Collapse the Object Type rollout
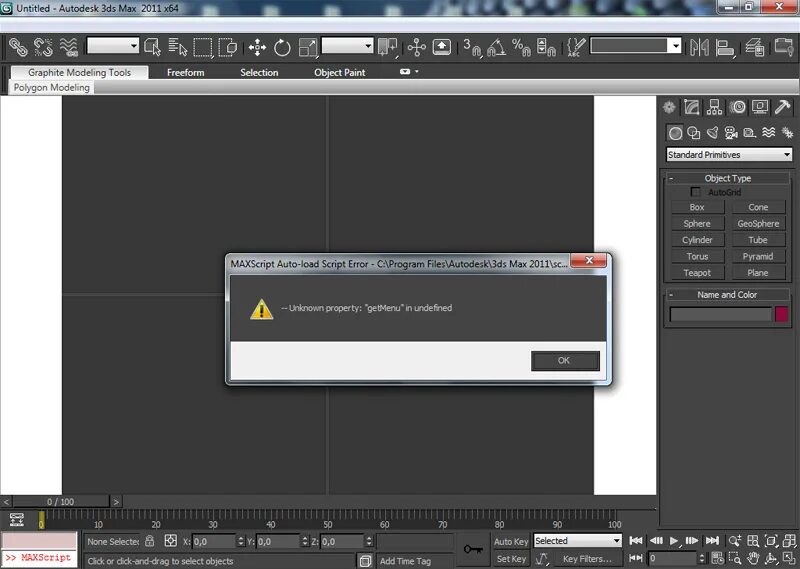Screen dimensions: 800x569 point(728,178)
